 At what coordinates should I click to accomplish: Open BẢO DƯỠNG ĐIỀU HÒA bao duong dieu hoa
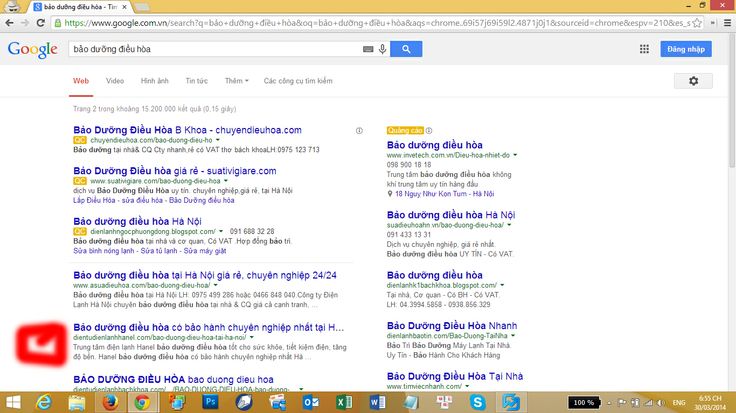tap(173, 379)
